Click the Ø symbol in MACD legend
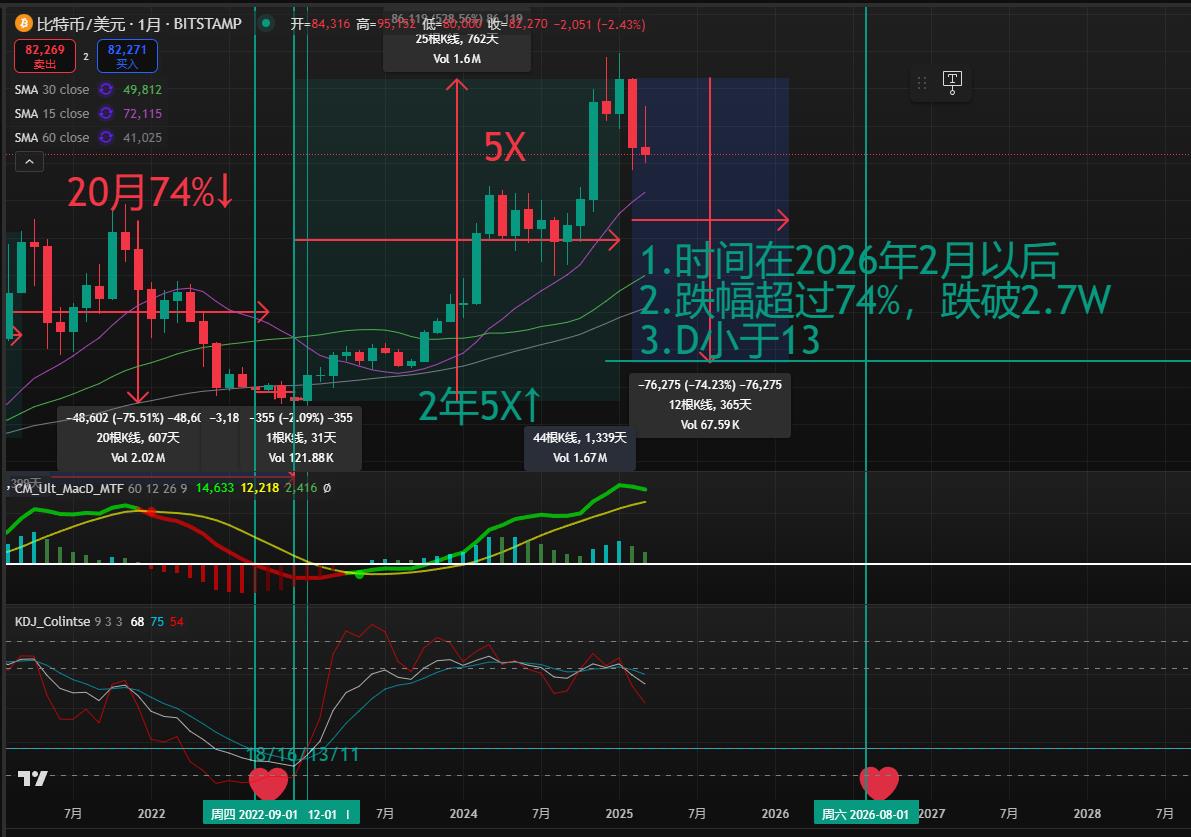The image size is (1191, 837). [x=327, y=488]
